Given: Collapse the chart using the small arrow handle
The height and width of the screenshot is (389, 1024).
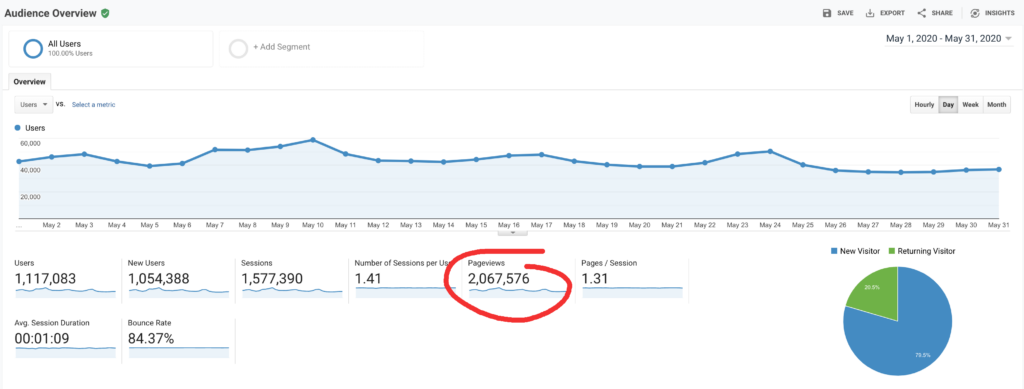Looking at the screenshot, I should 513,231.
